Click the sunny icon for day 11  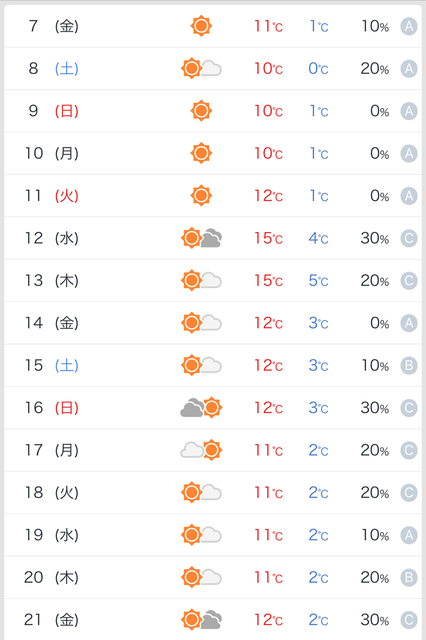point(201,196)
